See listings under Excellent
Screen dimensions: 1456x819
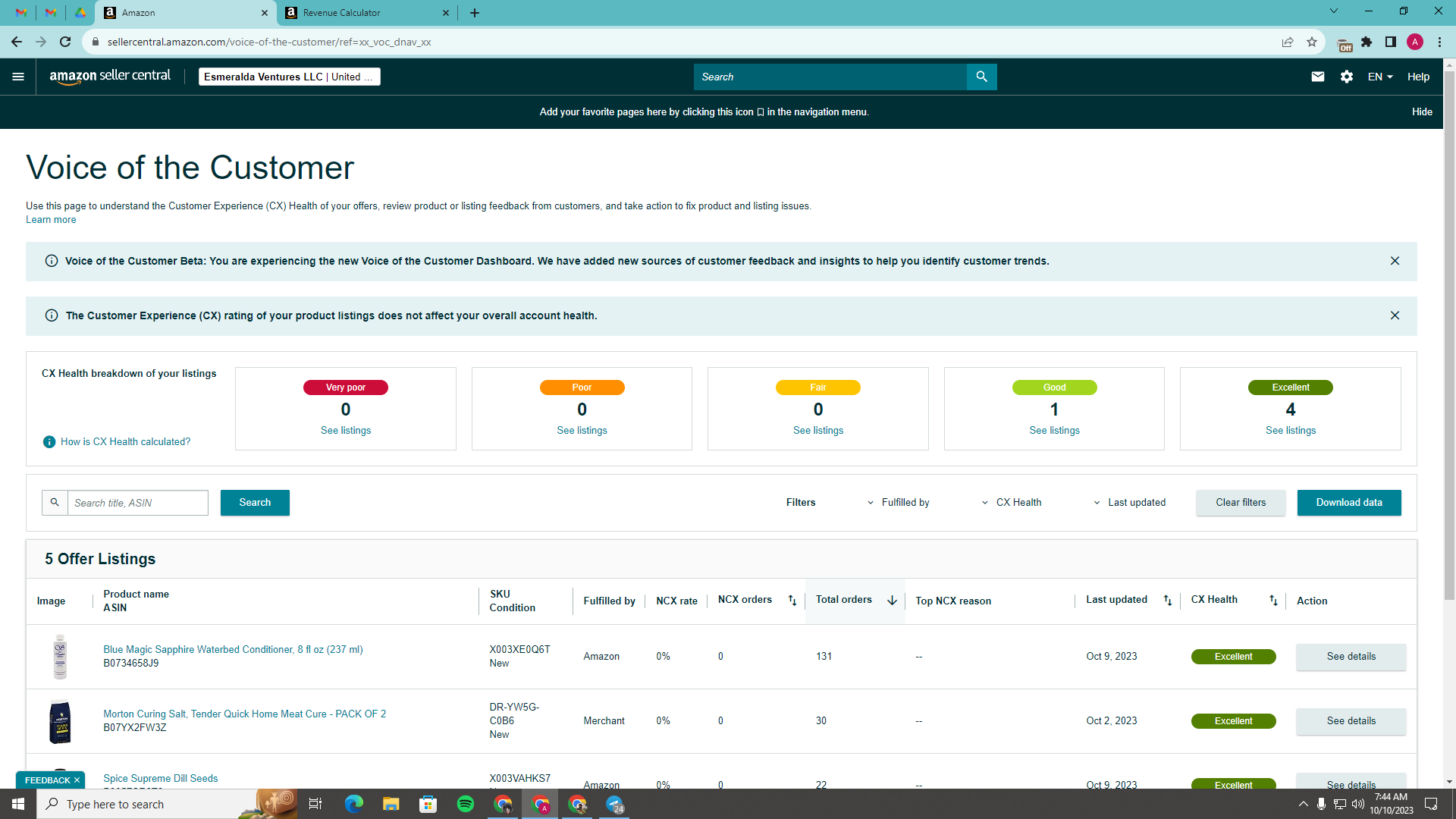(1291, 431)
